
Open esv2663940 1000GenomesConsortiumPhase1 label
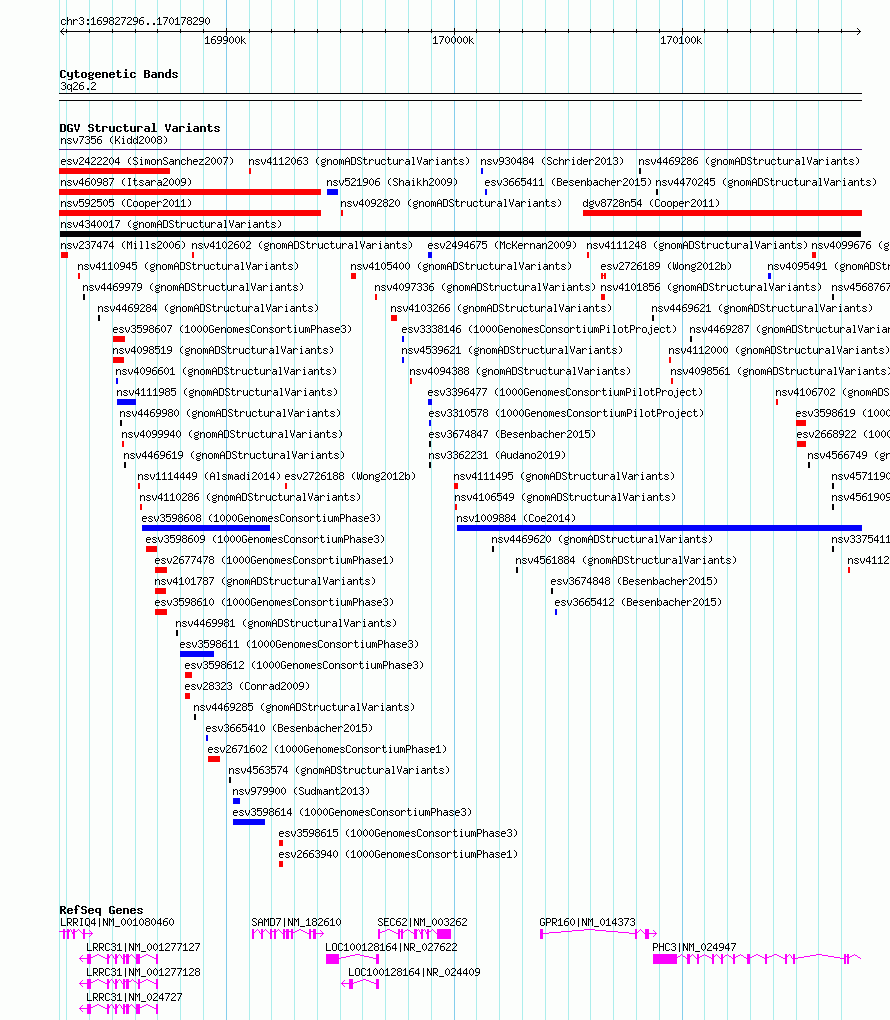click(x=398, y=854)
